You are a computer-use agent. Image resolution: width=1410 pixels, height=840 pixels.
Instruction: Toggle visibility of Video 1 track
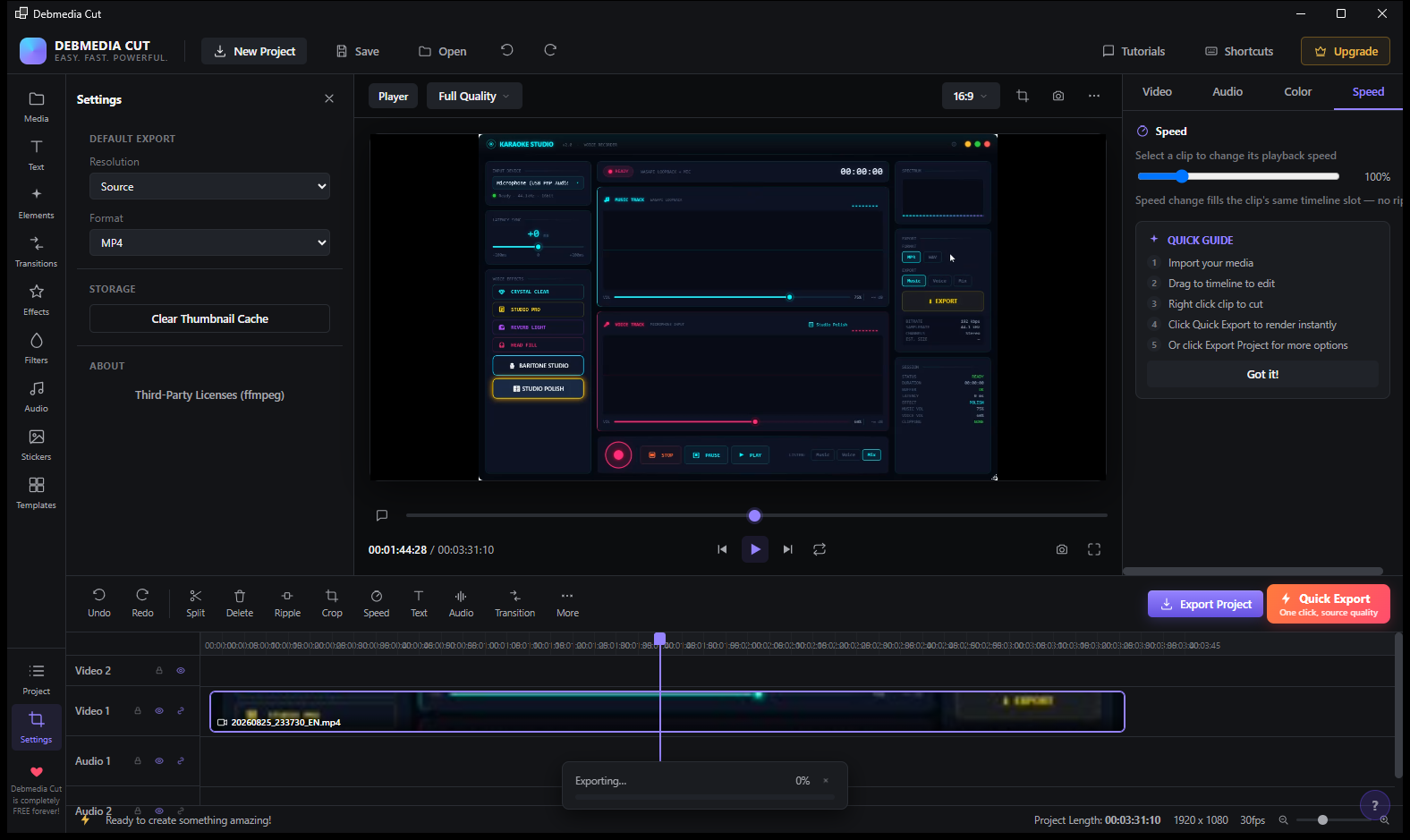pyautogui.click(x=159, y=711)
